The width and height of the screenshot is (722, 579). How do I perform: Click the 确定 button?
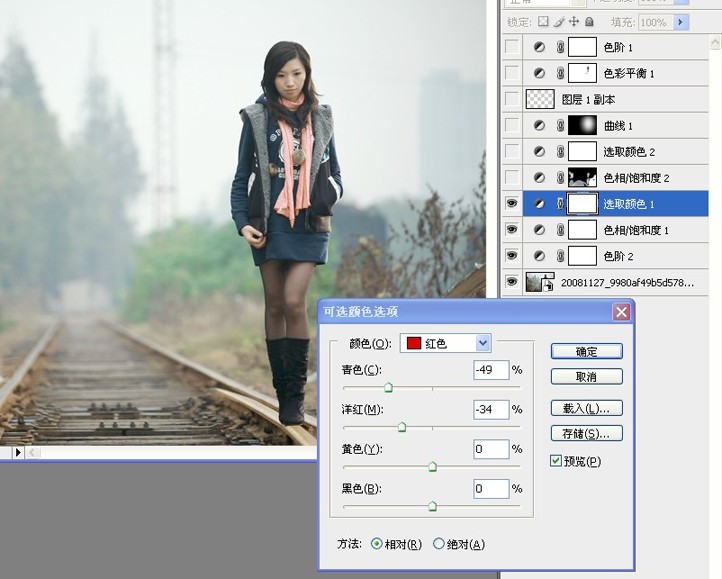pos(587,351)
